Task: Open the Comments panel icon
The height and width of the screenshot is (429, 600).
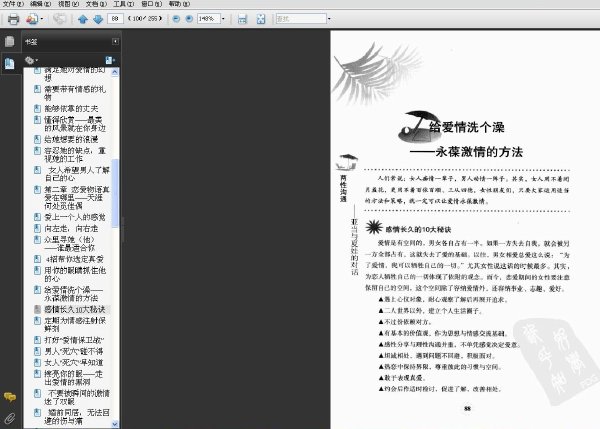Action: tap(10, 397)
